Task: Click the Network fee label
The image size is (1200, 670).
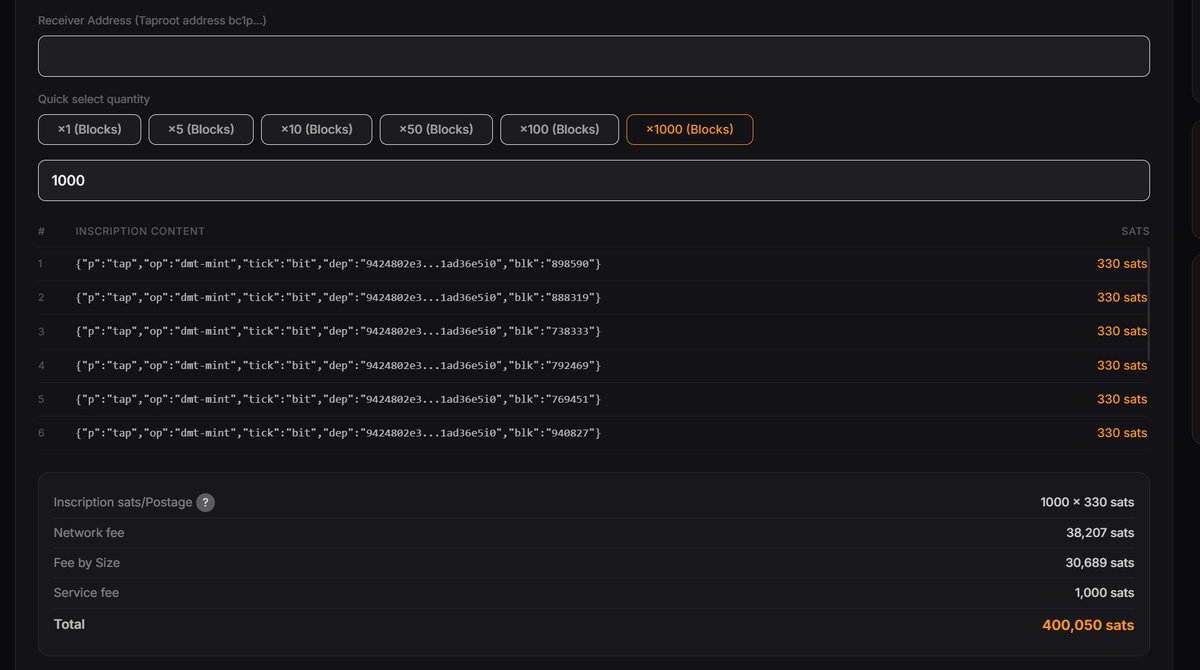Action: 89,533
